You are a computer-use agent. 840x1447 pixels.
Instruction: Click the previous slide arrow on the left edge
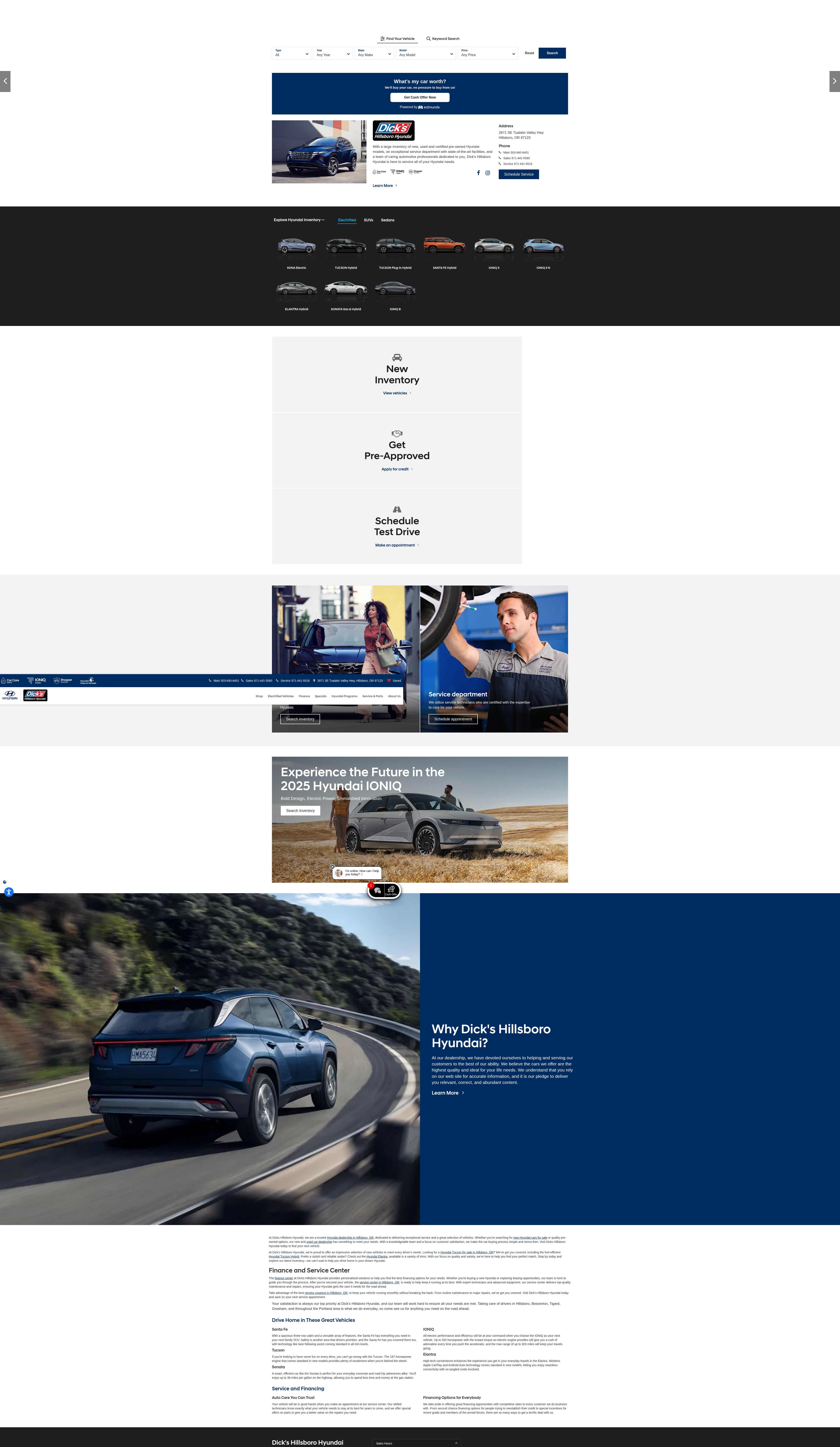tap(5, 81)
